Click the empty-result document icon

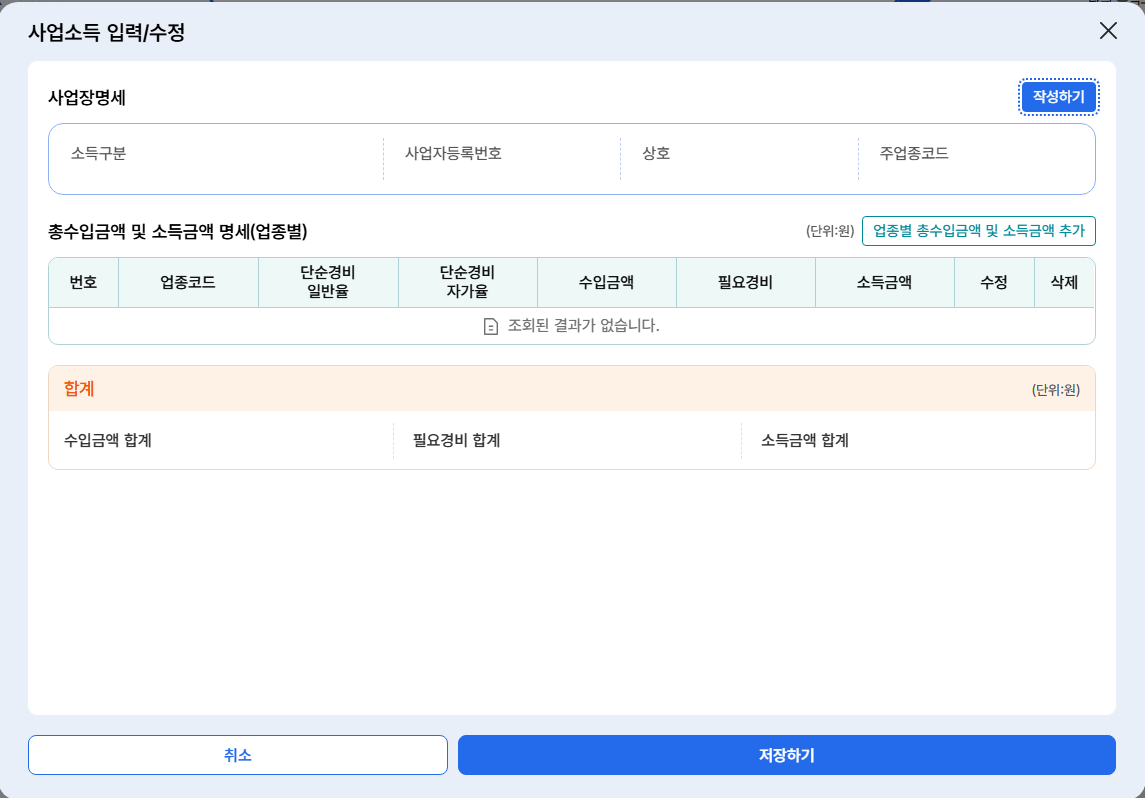[x=491, y=326]
